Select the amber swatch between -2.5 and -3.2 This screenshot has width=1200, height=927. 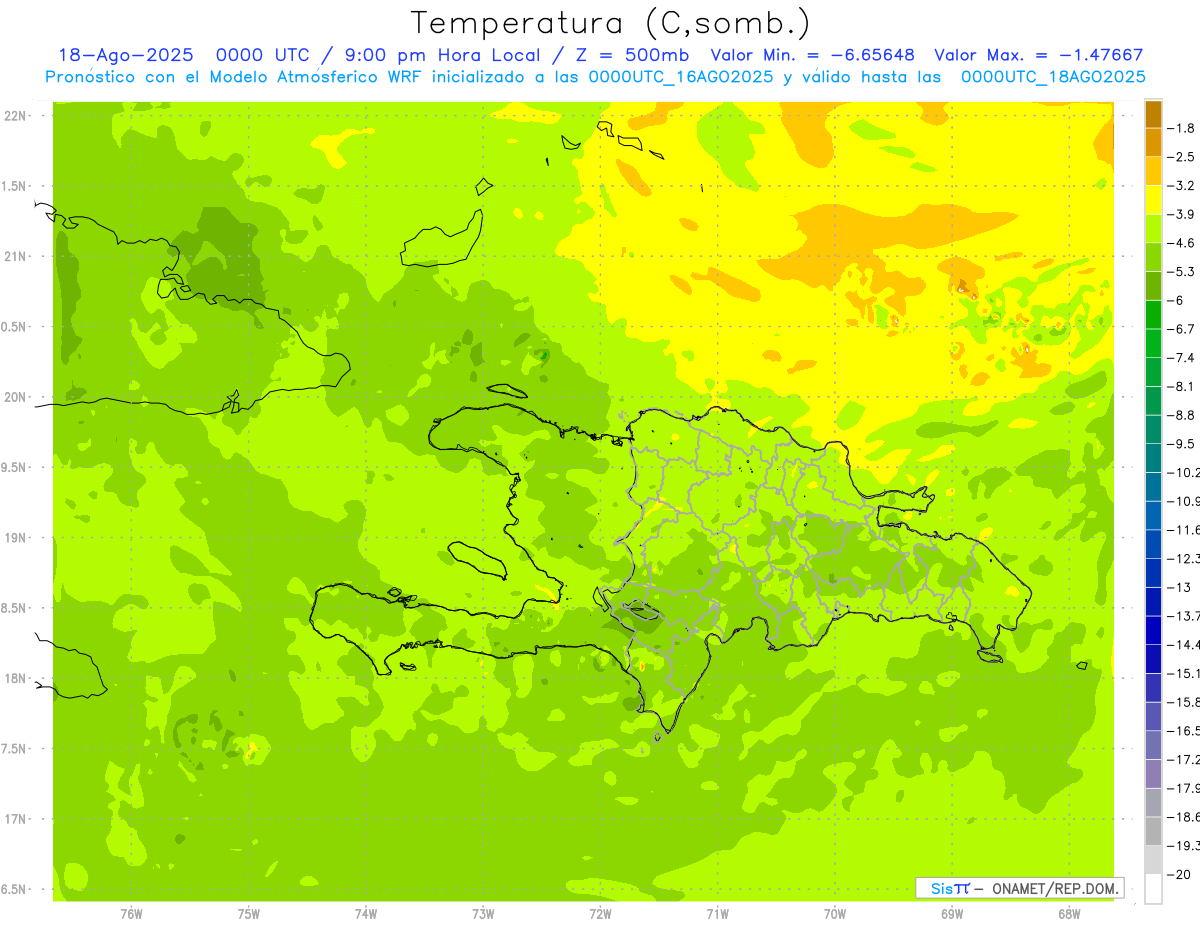coord(1153,171)
